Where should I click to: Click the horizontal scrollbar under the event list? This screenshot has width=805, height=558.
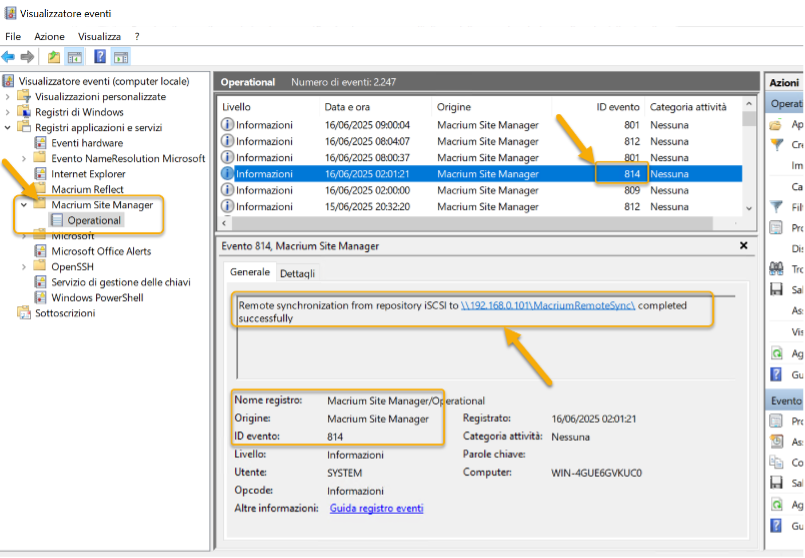click(472, 223)
